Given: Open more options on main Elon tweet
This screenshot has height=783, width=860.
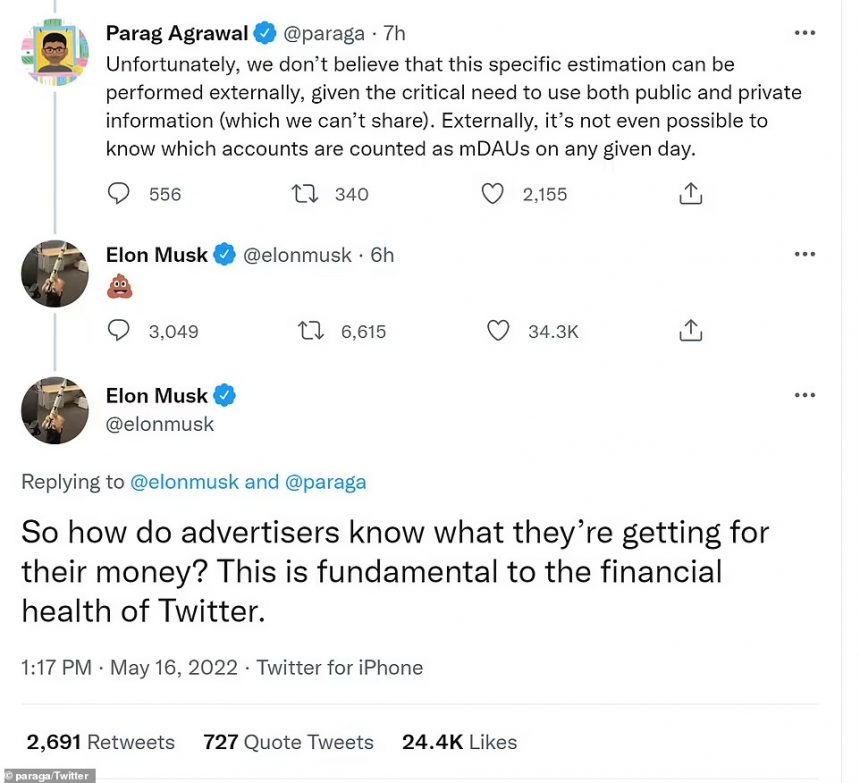Looking at the screenshot, I should click(x=804, y=395).
